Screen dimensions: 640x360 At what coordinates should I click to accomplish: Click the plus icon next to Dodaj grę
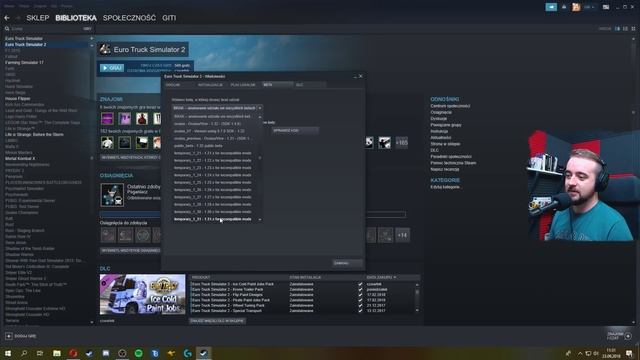9,336
